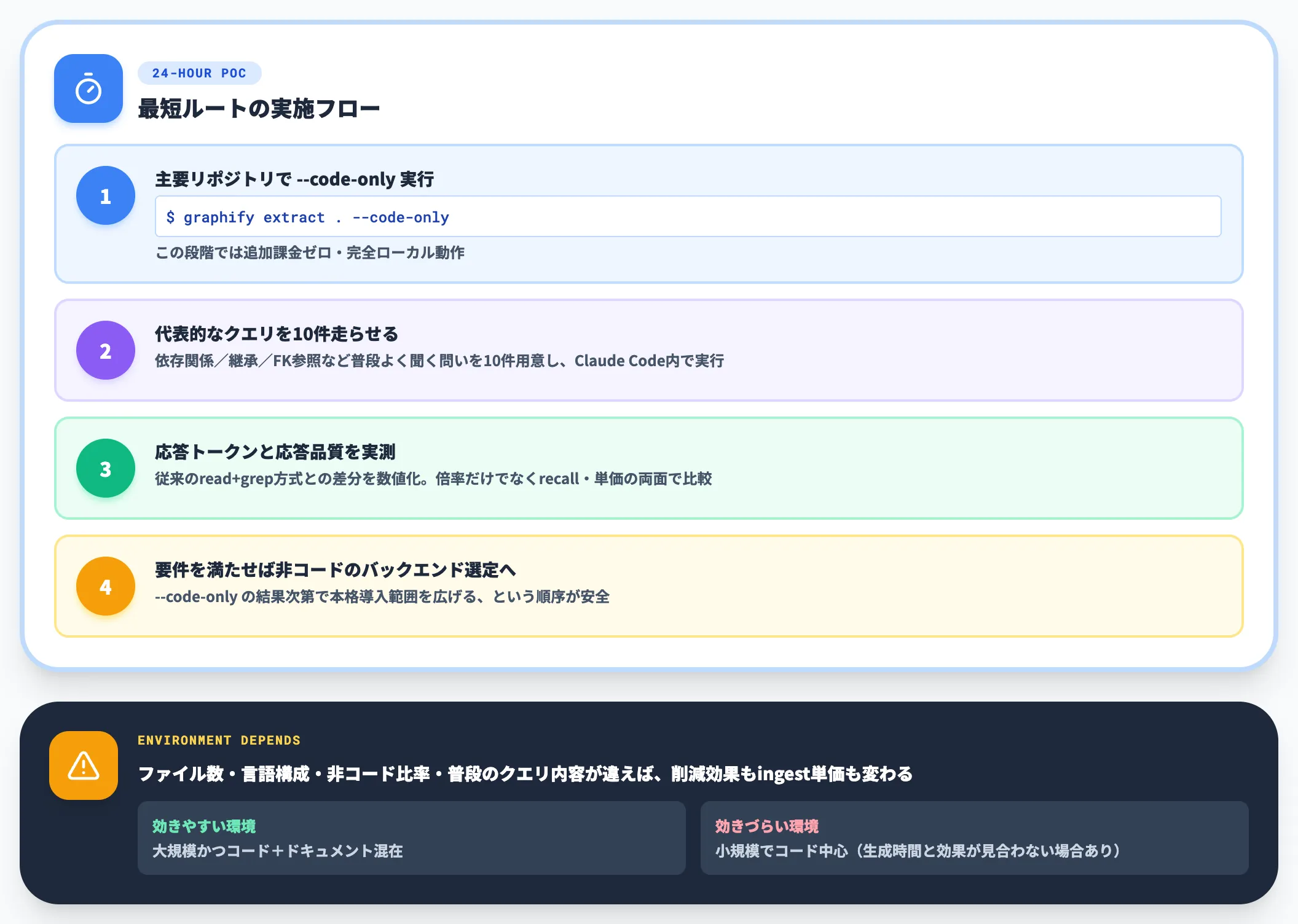
Task: Click the description mentioning Claude Code内で実行
Action: point(439,361)
